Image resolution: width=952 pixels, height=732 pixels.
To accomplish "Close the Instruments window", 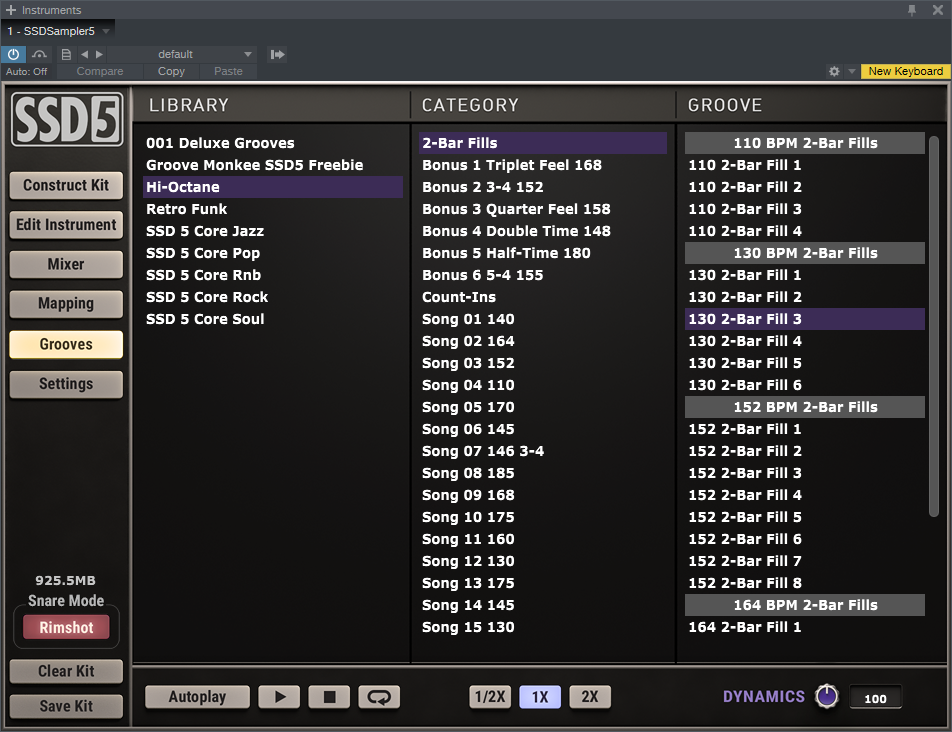I will point(937,10).
